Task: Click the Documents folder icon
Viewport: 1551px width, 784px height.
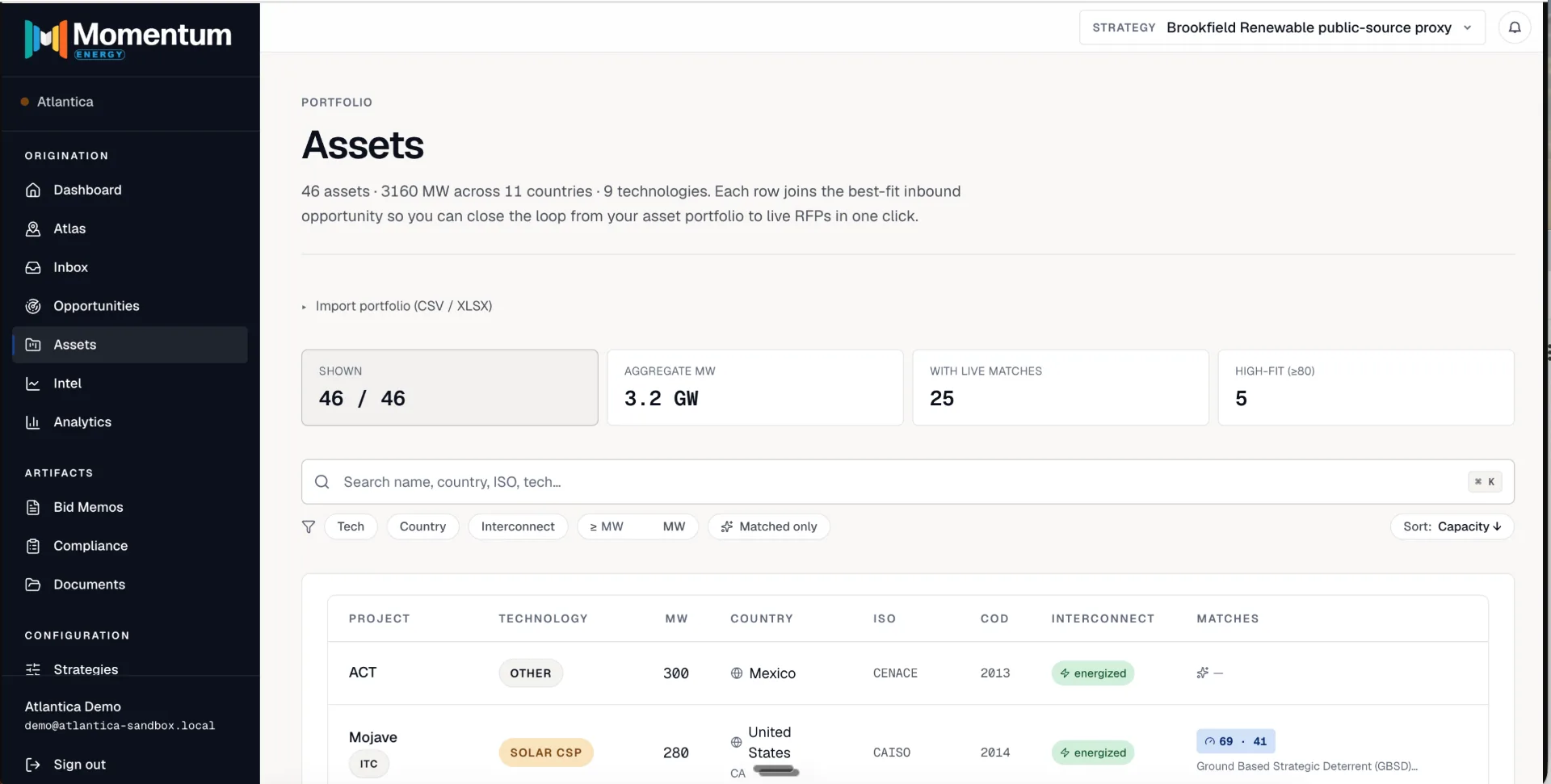Action: tap(33, 585)
